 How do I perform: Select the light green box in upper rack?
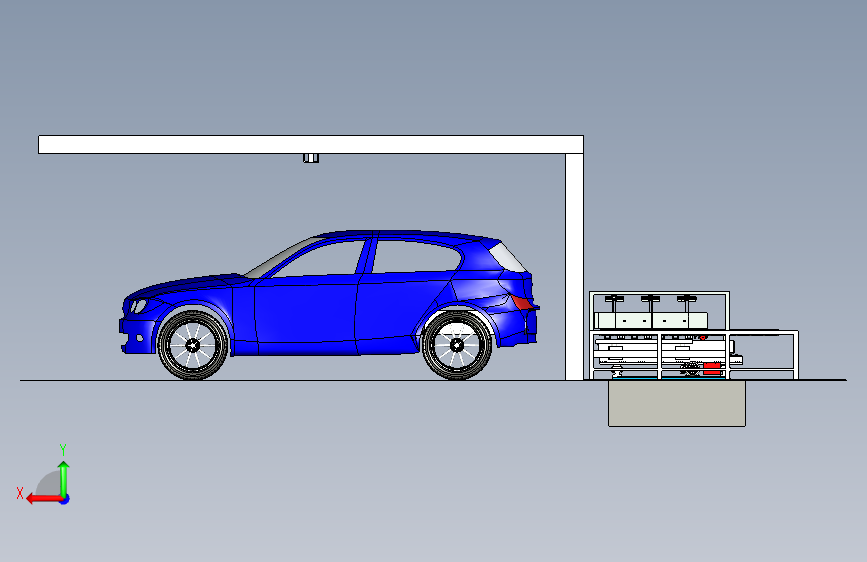(651, 320)
